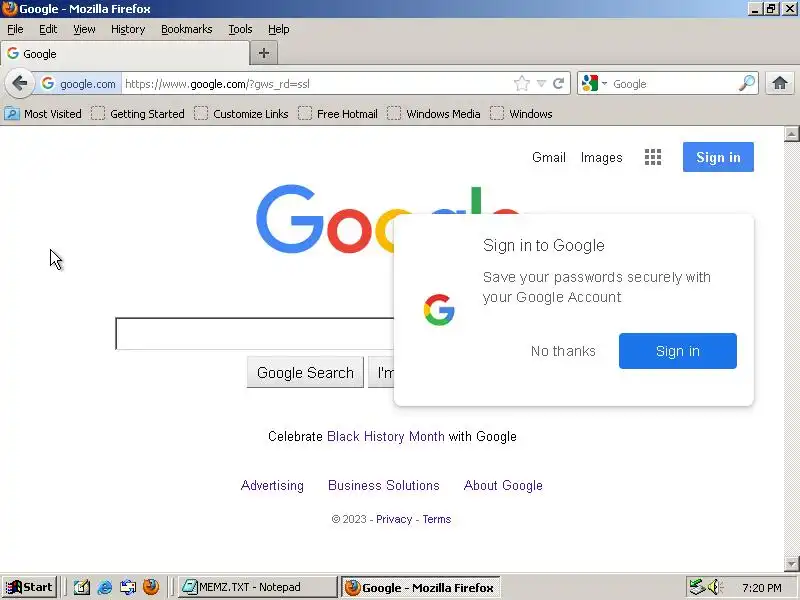Click the taskbar clock showing 7:20 PM
800x600 pixels.
762,588
